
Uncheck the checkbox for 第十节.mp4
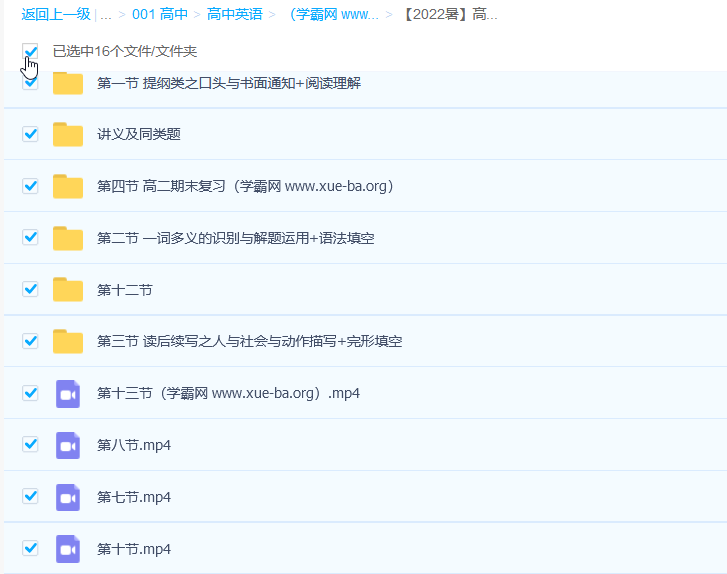[x=30, y=548]
